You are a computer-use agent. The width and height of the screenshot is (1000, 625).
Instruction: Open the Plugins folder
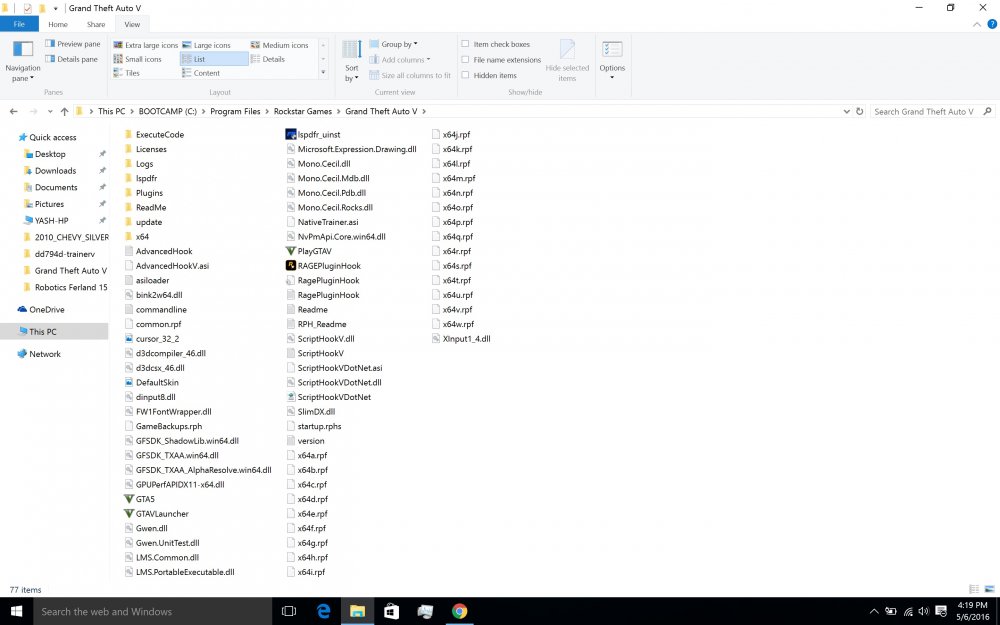(x=144, y=193)
